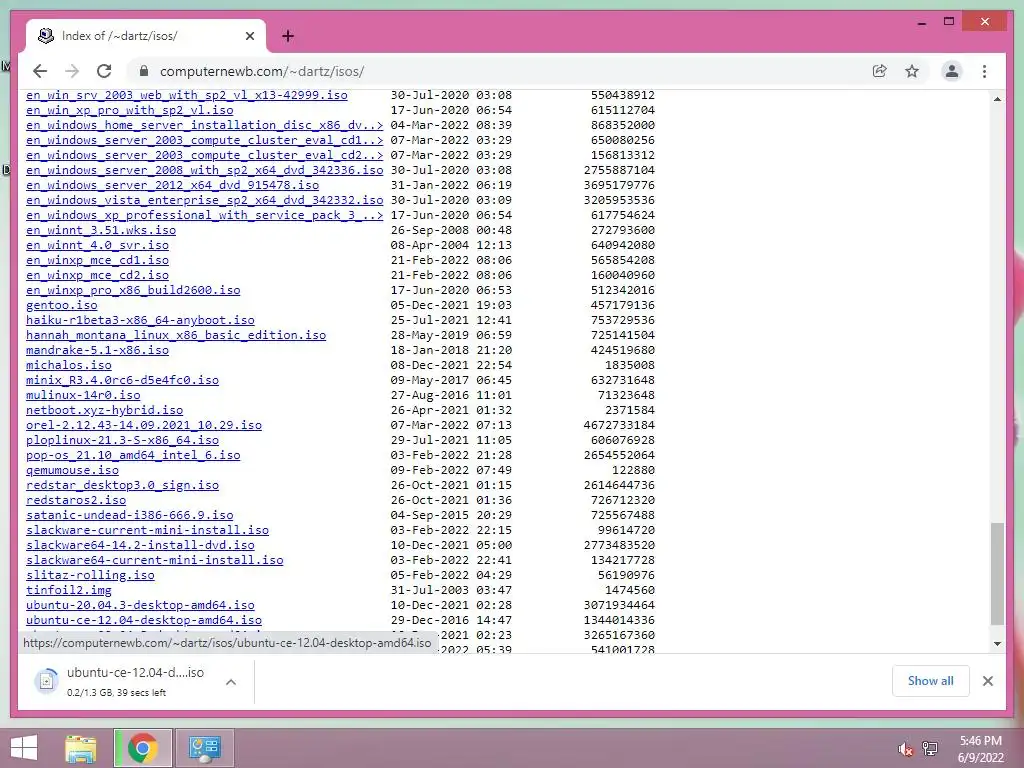Open netboot.xyz-hybrid.iso link
Screen dimensions: 1024x768
[x=104, y=411]
